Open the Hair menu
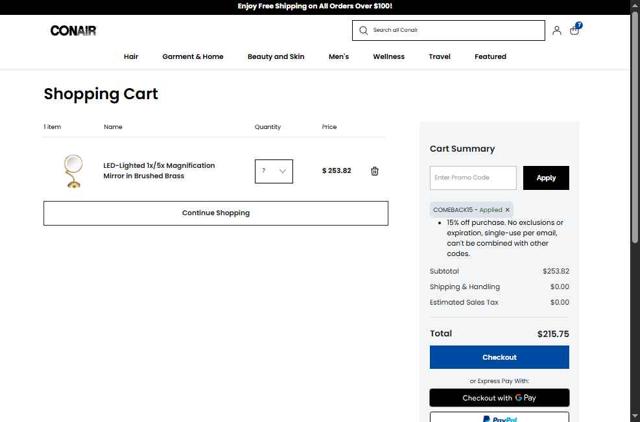Image resolution: width=640 pixels, height=422 pixels. coord(131,57)
